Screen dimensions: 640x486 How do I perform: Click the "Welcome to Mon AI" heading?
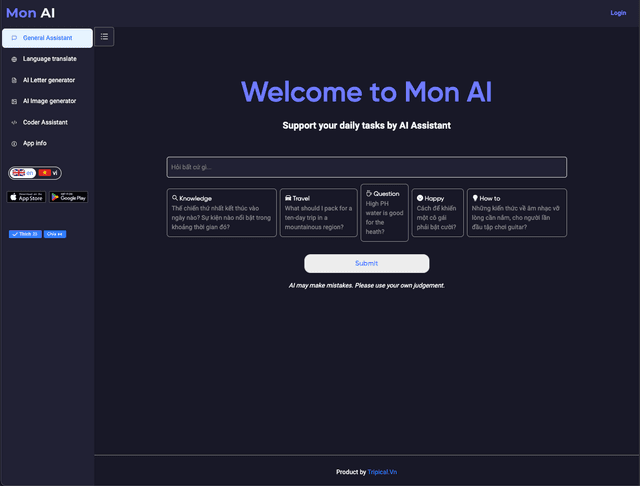[x=367, y=92]
